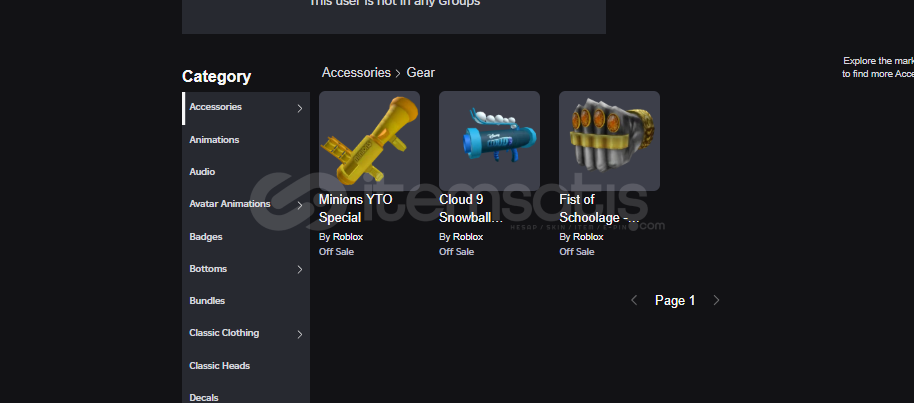Click Roblox creator link under Fist of Schoolage

click(x=588, y=237)
